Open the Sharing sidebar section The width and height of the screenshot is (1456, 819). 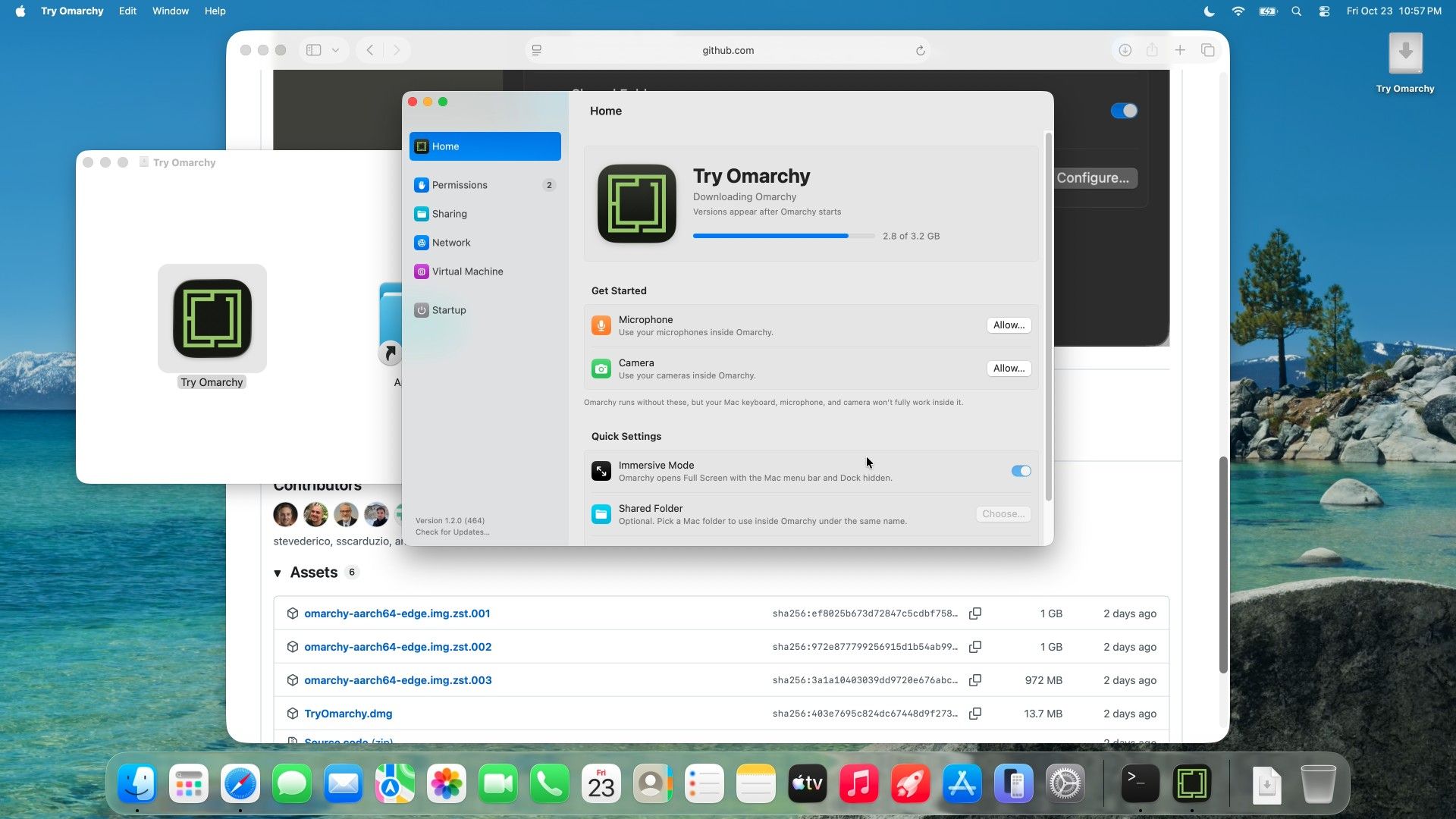pos(485,214)
